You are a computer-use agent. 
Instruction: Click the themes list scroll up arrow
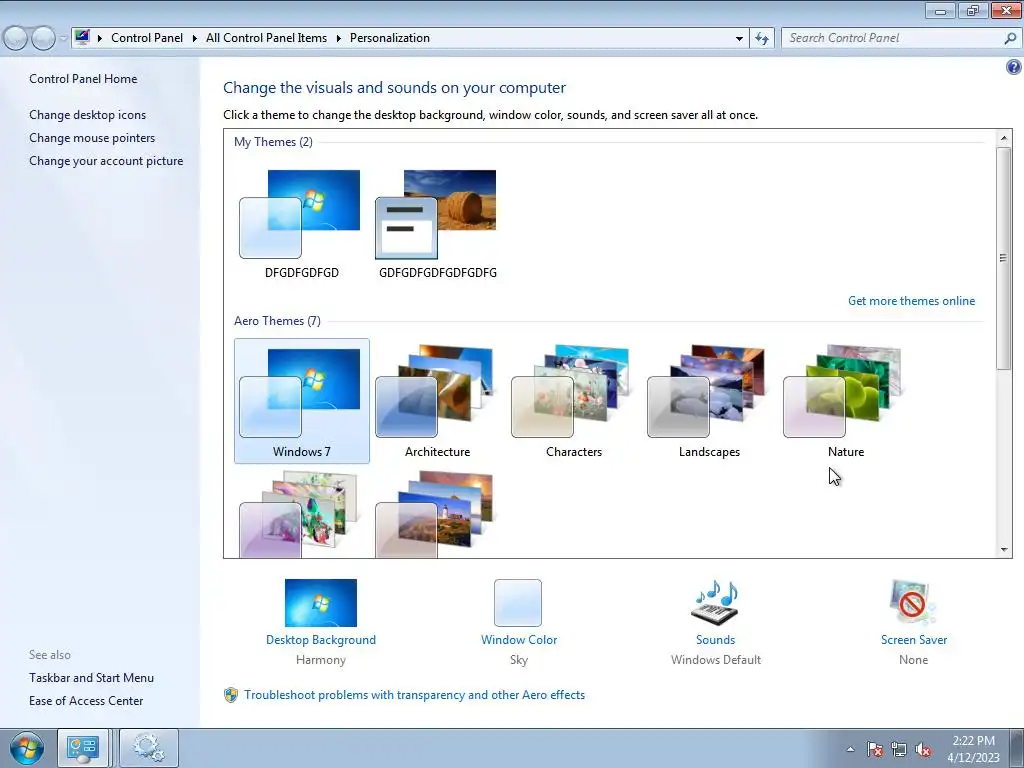(x=1004, y=138)
